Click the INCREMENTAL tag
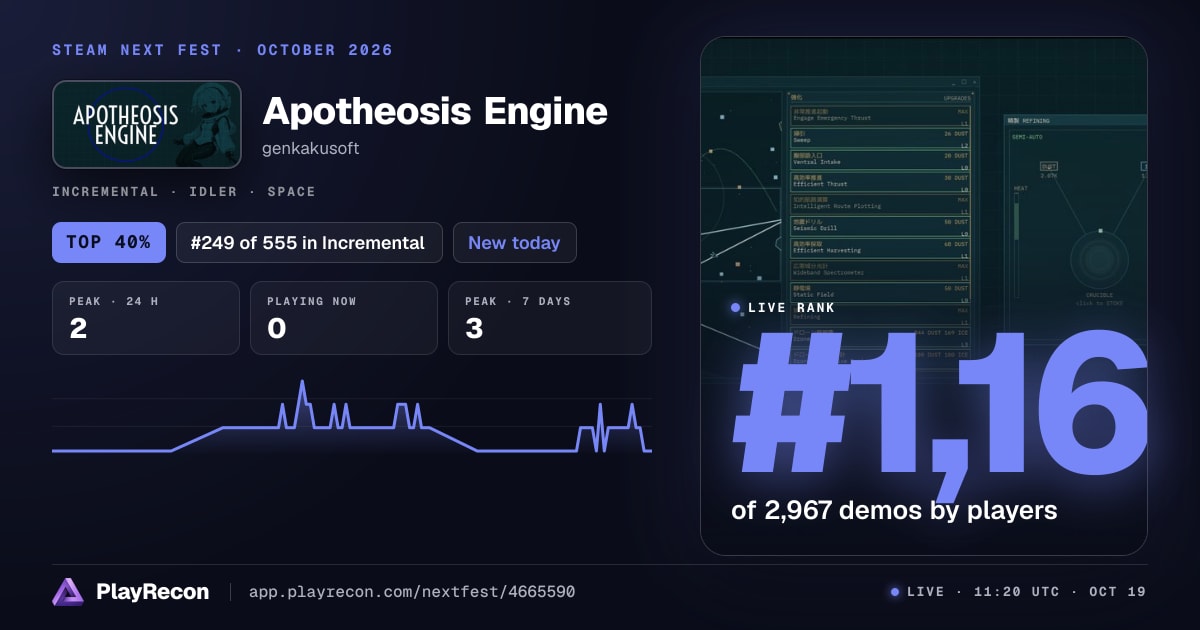 [x=105, y=191]
